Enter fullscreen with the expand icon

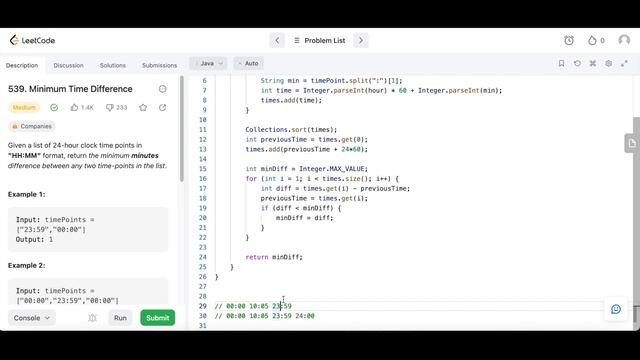[624, 63]
